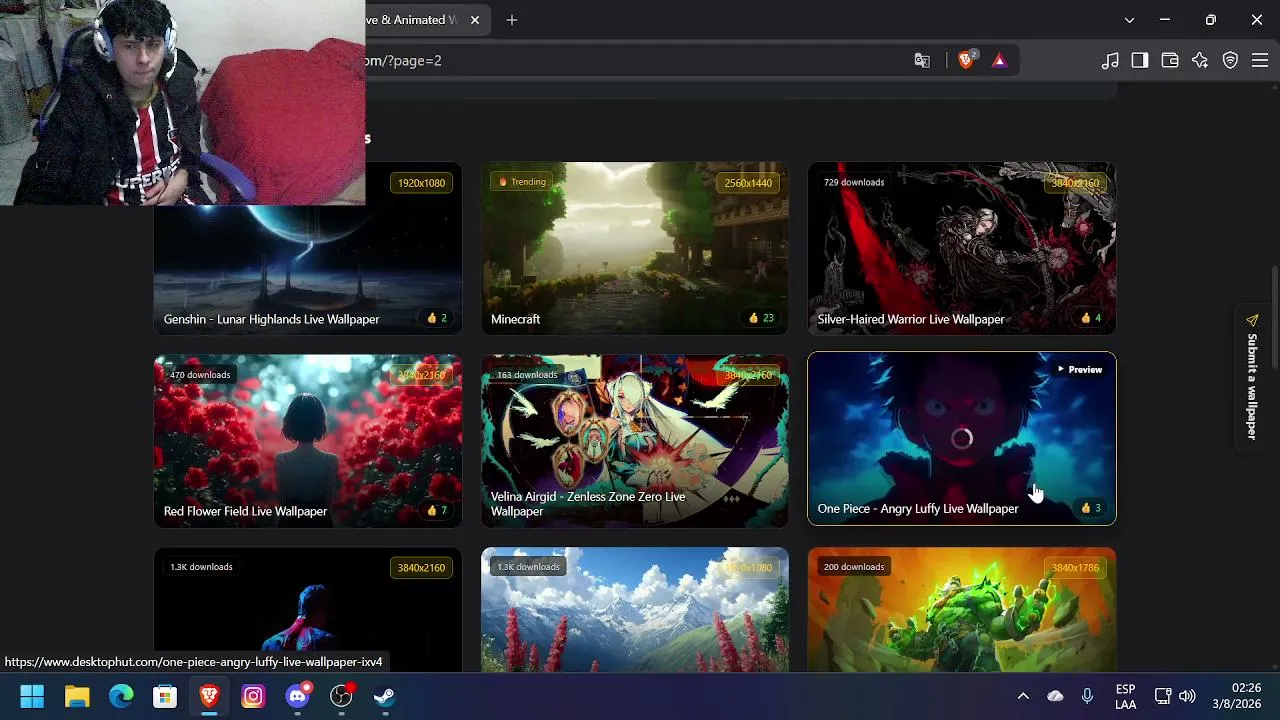The width and height of the screenshot is (1280, 720).
Task: Click the 3840x1786 resolution badge
Action: pos(1075,568)
